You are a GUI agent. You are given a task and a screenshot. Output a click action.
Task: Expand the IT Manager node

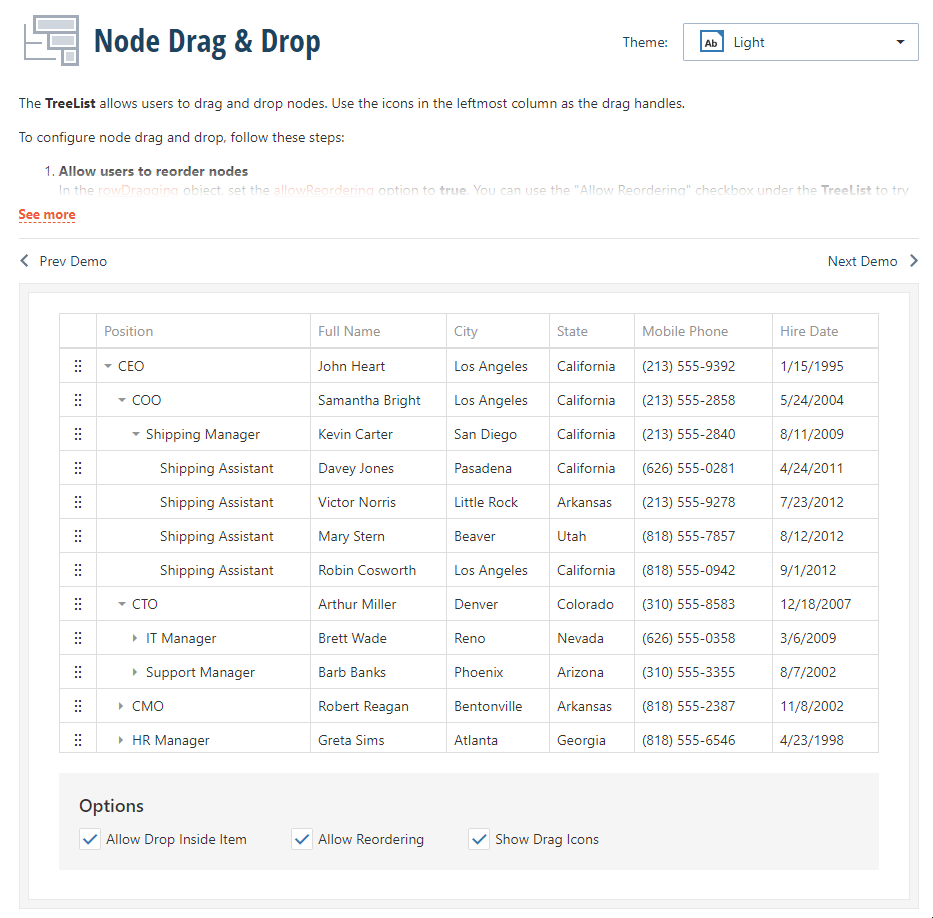[135, 638]
